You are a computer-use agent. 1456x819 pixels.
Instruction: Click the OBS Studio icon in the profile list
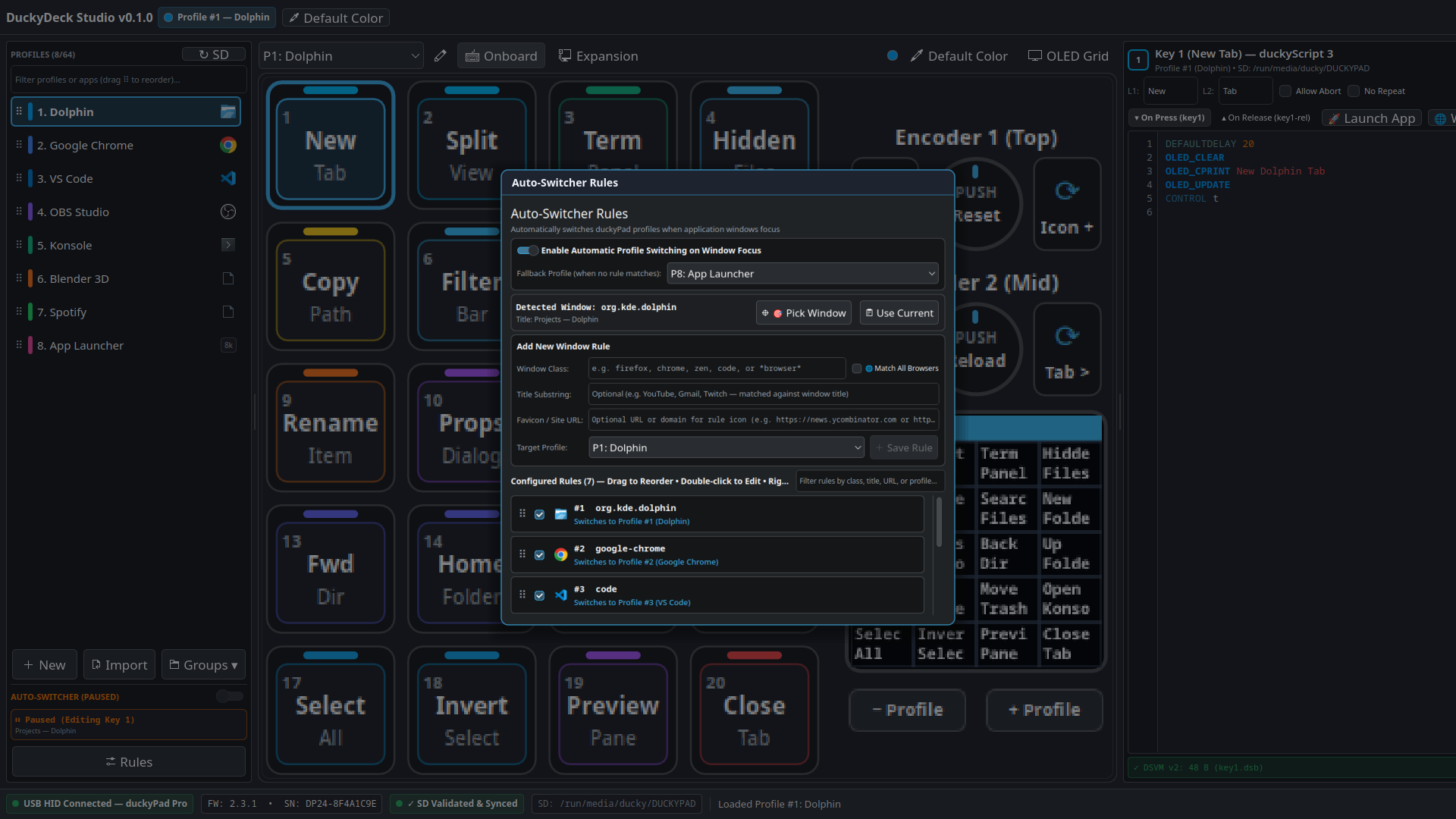pos(227,212)
